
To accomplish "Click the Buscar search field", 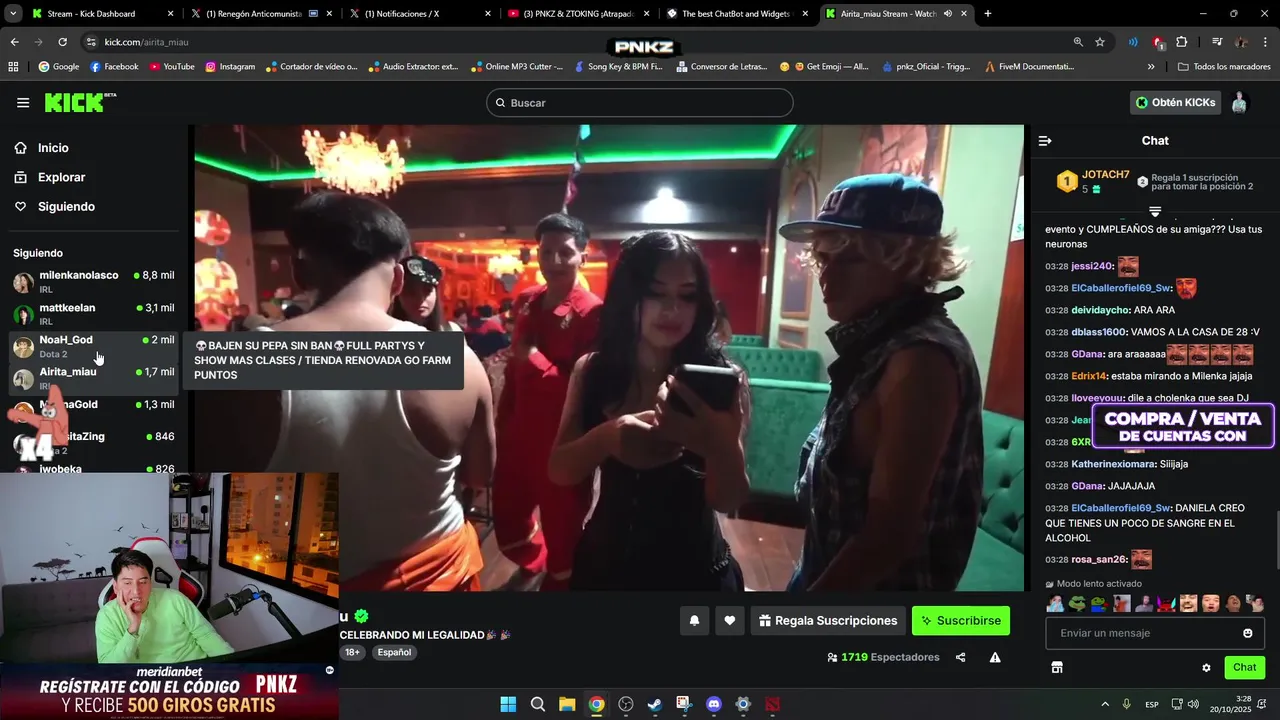I will click(640, 103).
